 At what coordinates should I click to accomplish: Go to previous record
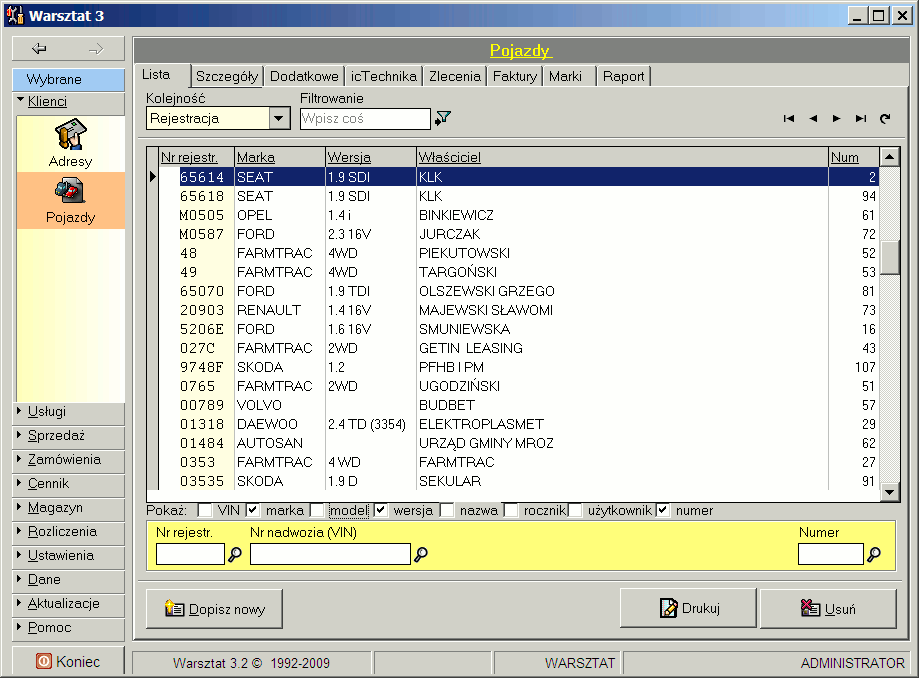[813, 118]
